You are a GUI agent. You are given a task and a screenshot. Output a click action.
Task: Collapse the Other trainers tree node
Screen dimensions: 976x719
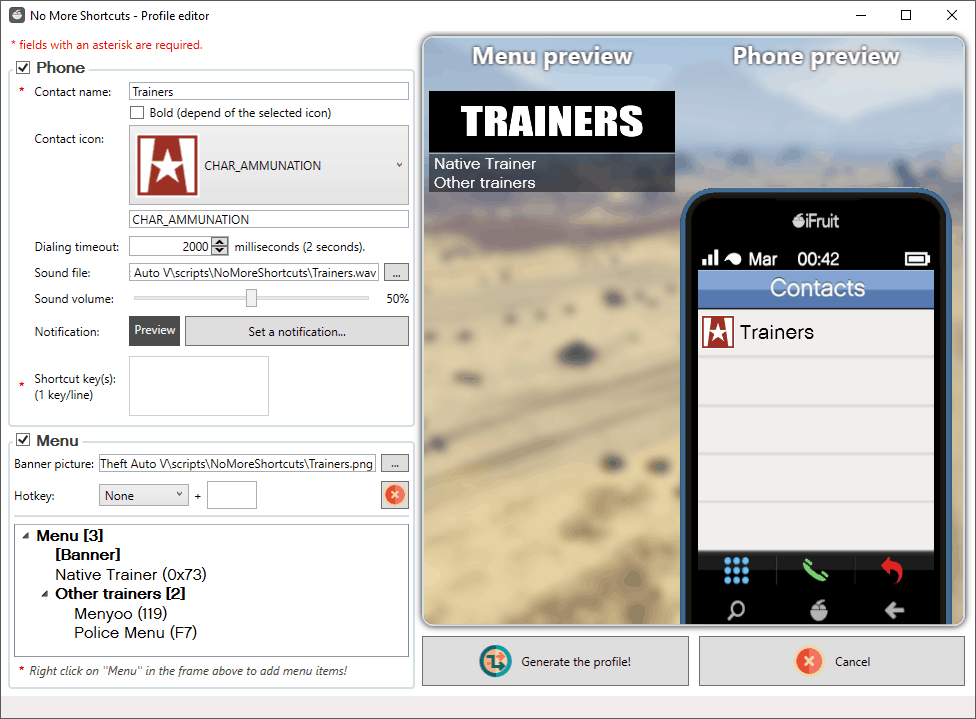coord(45,594)
